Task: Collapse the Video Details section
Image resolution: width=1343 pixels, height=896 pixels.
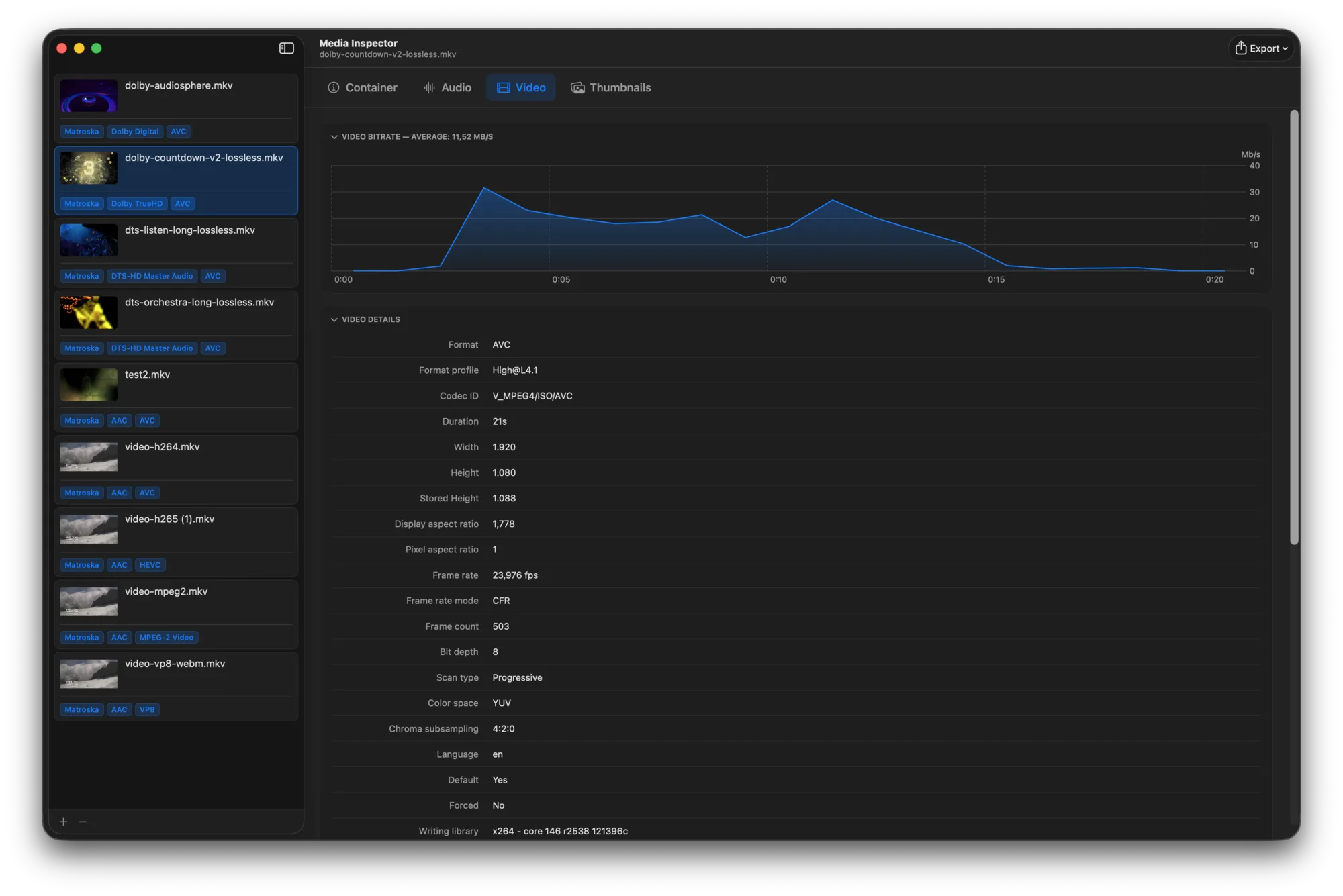Action: 334,320
